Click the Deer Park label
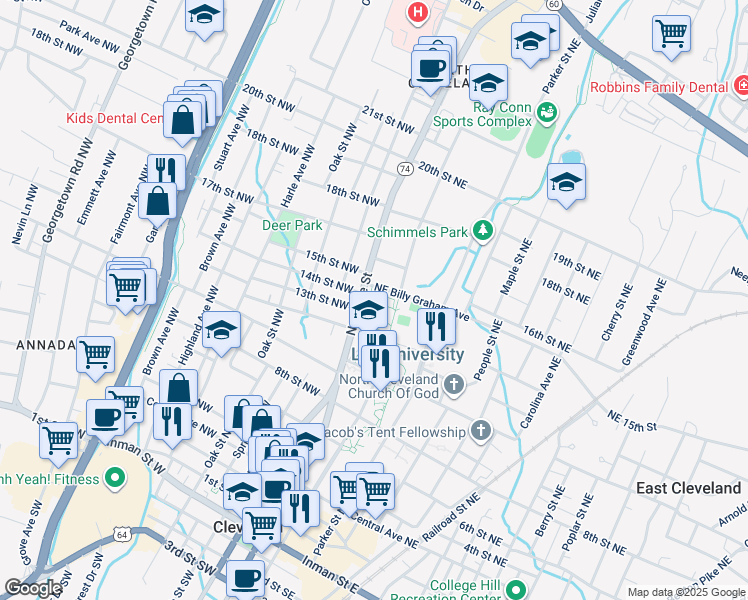The height and width of the screenshot is (600, 748). (292, 225)
